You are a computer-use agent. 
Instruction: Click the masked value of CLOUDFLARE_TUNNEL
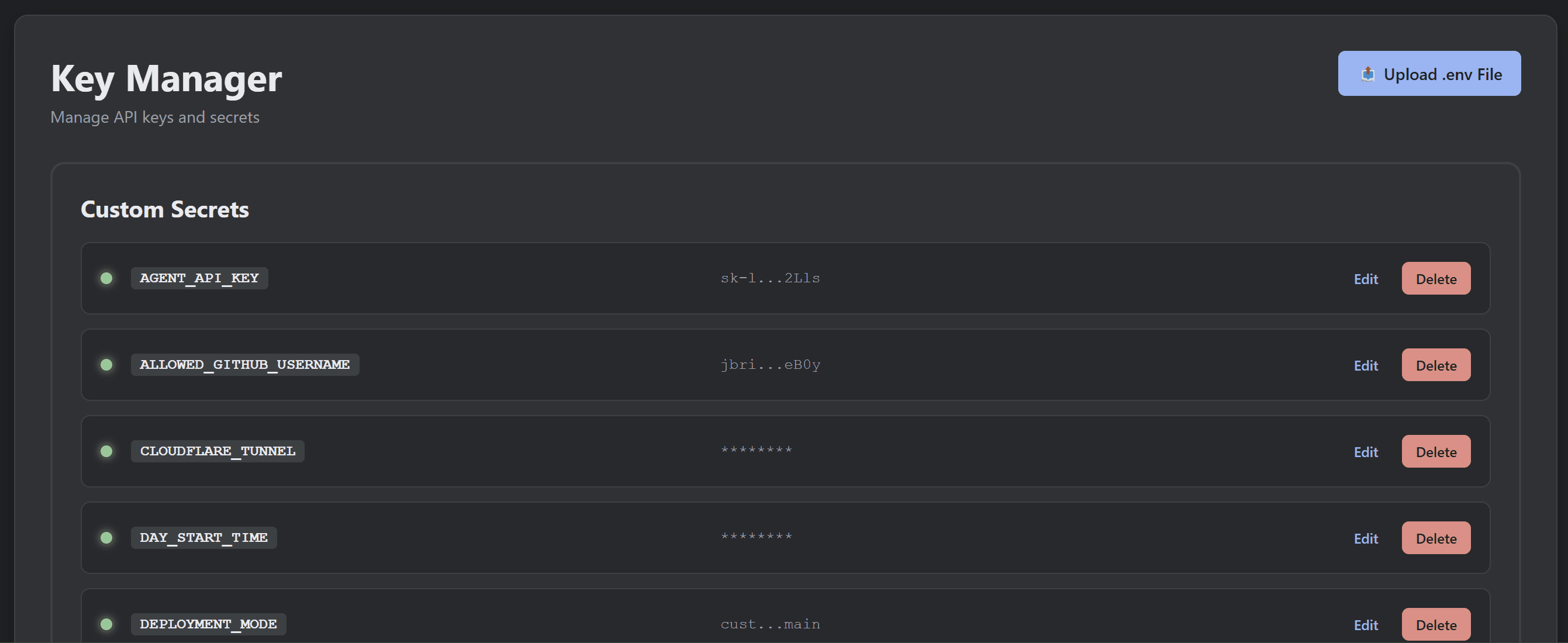click(x=757, y=451)
